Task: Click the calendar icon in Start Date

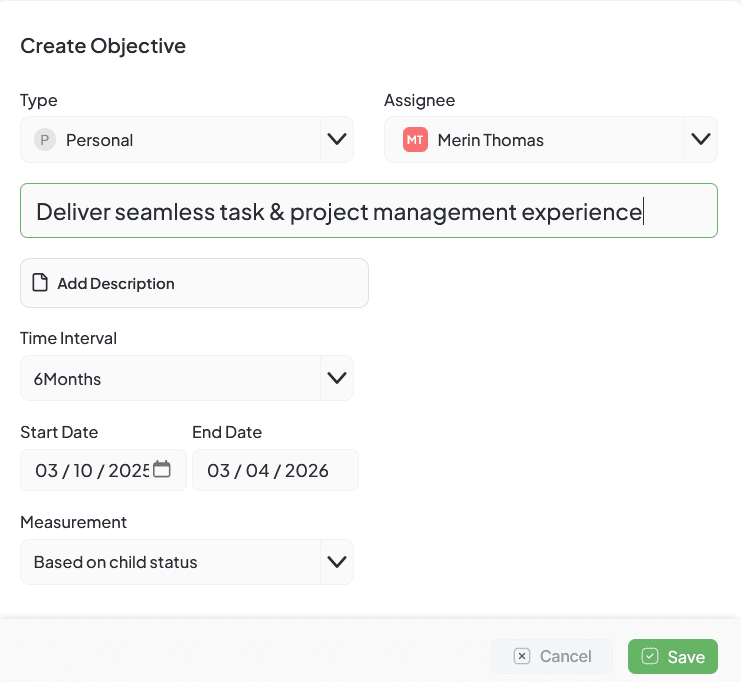Action: pyautogui.click(x=162, y=469)
